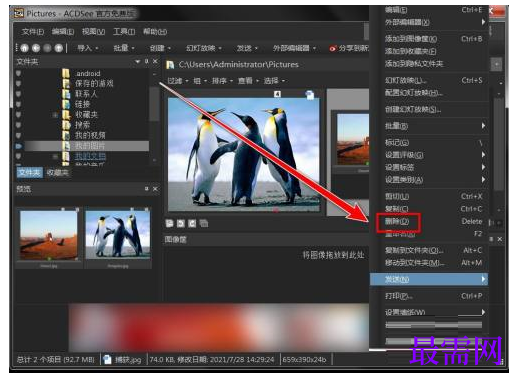Choose 剪切 Ctrl+X in the context menu
This screenshot has height=382, width=521.
(429, 196)
